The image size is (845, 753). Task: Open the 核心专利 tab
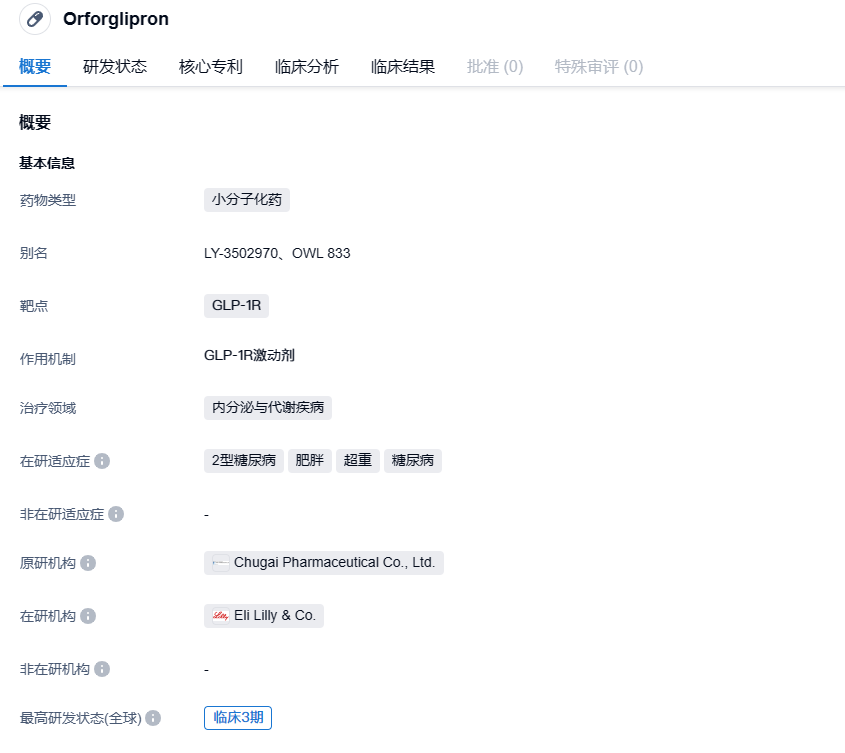pyautogui.click(x=211, y=67)
